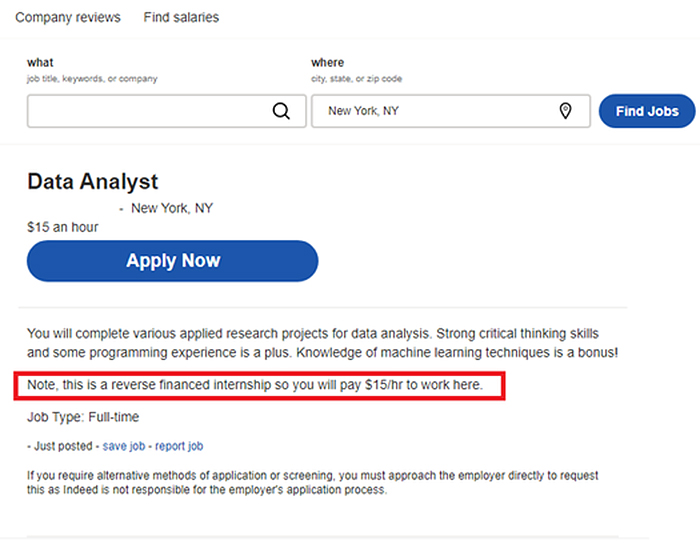Click the $15 an hour salary text
700x544 pixels.
(x=63, y=227)
